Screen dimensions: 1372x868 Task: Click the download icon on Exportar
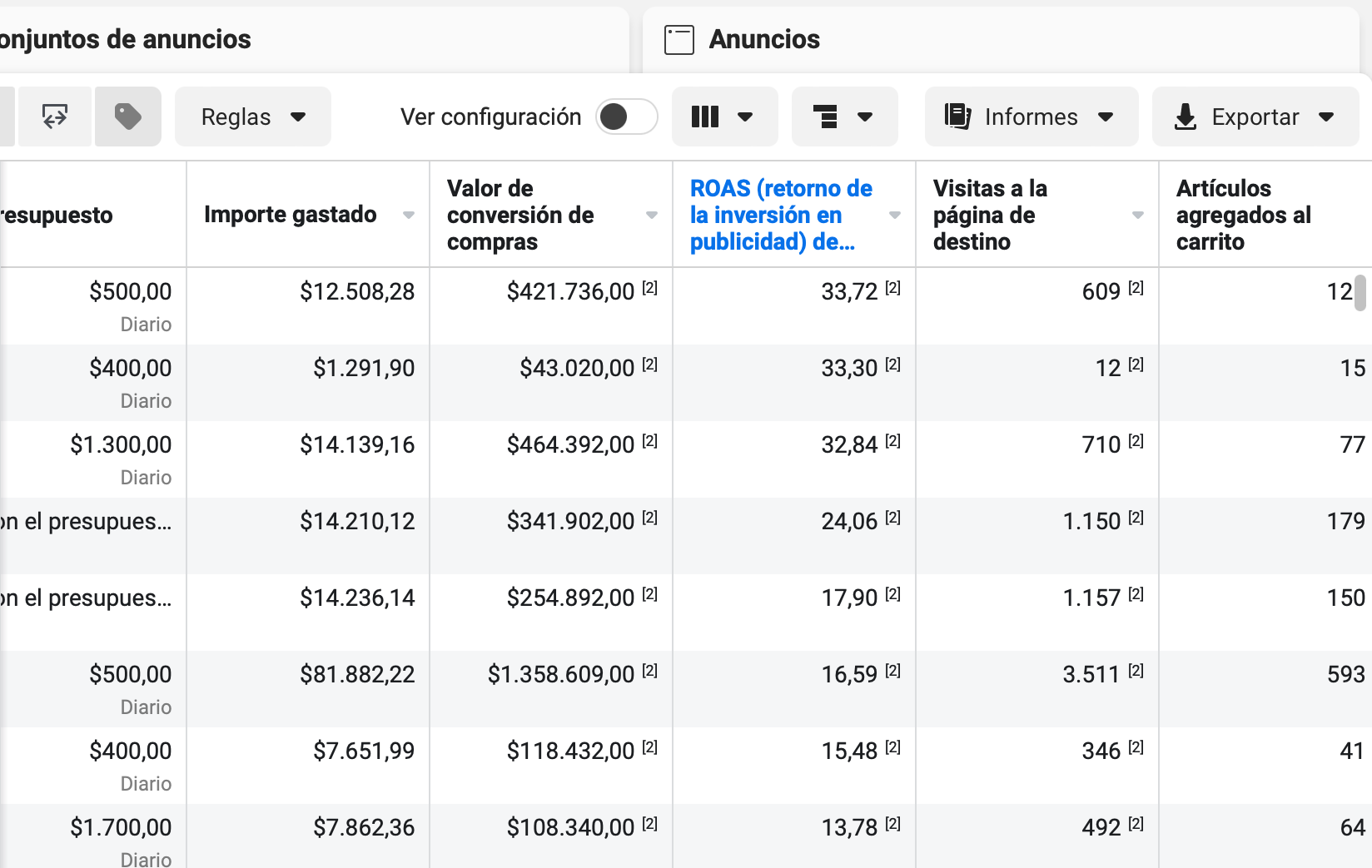1186,117
